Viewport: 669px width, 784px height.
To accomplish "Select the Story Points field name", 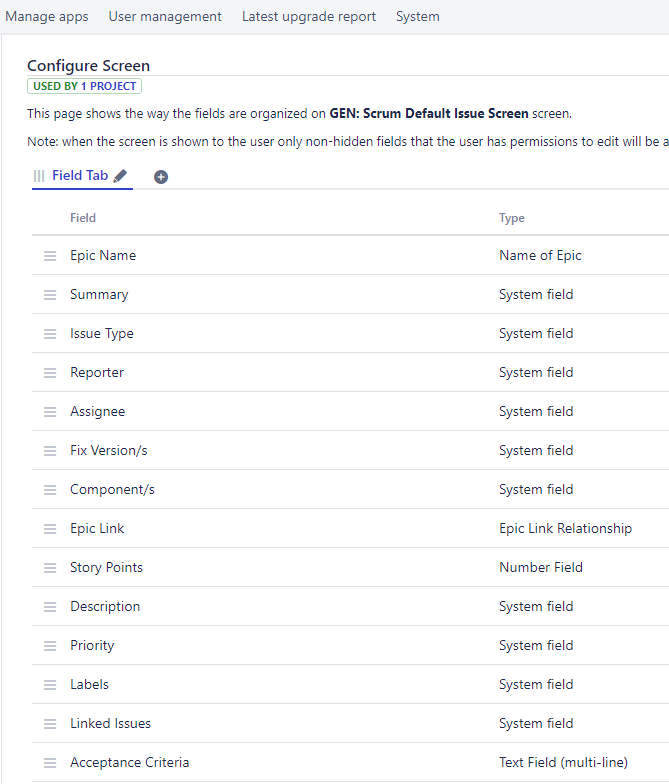I will click(x=106, y=568).
